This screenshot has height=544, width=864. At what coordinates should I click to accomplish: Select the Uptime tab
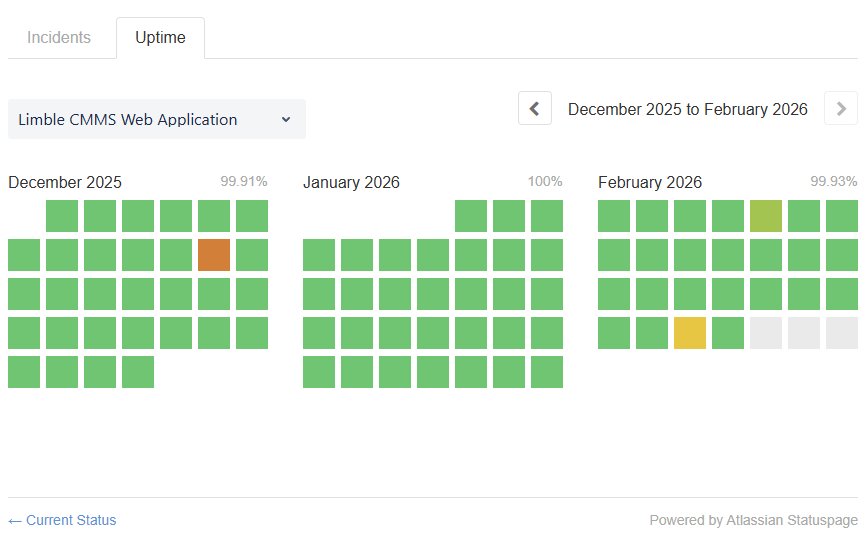tap(160, 37)
